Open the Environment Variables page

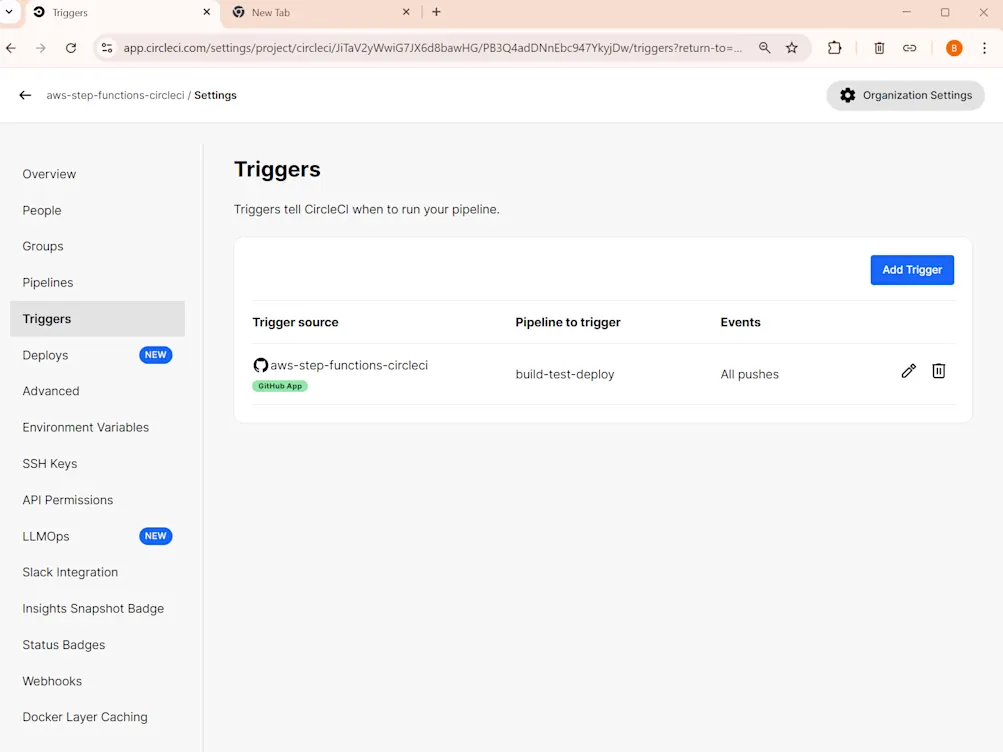pos(84,427)
